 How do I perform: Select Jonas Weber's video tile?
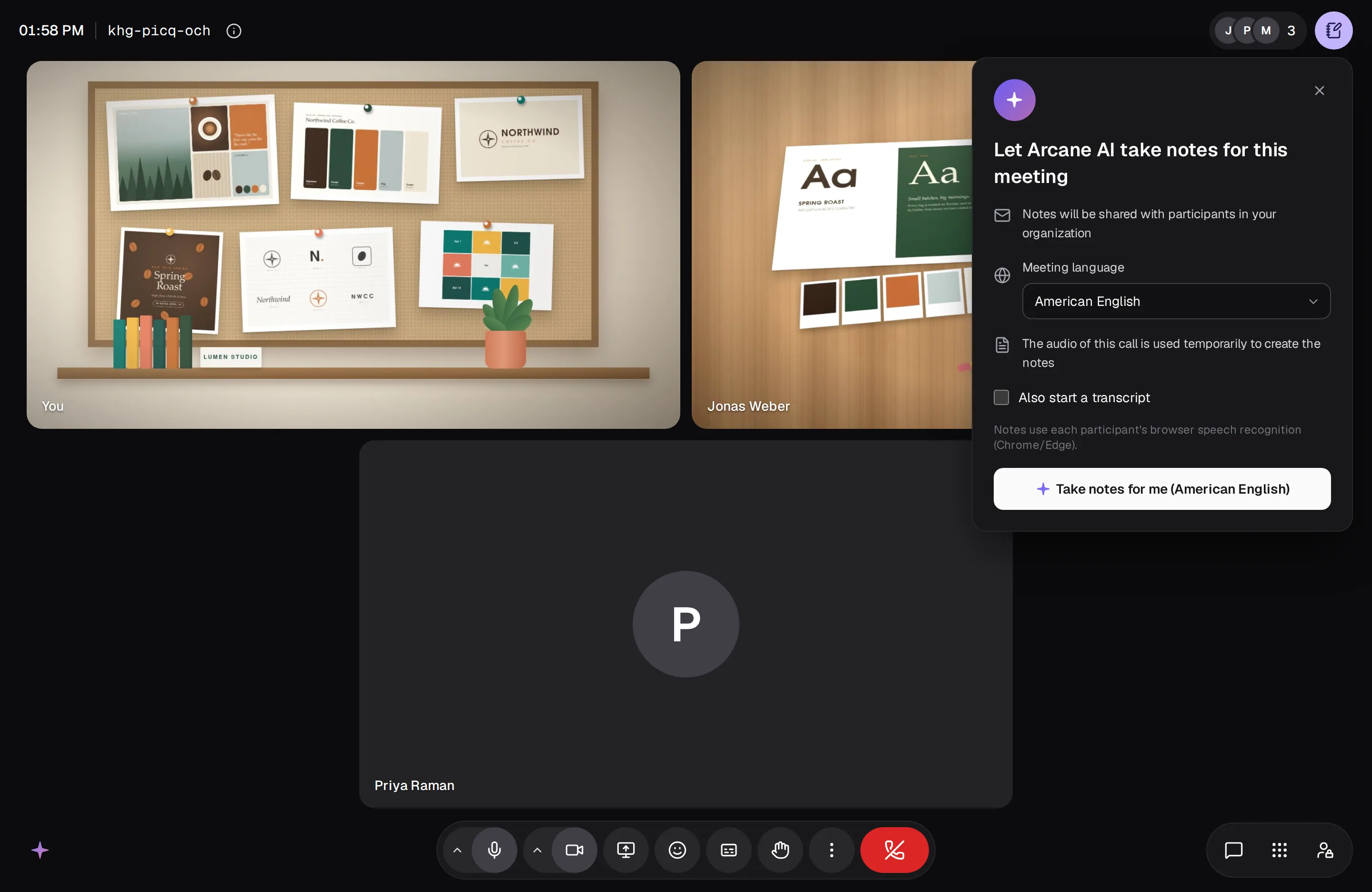832,244
